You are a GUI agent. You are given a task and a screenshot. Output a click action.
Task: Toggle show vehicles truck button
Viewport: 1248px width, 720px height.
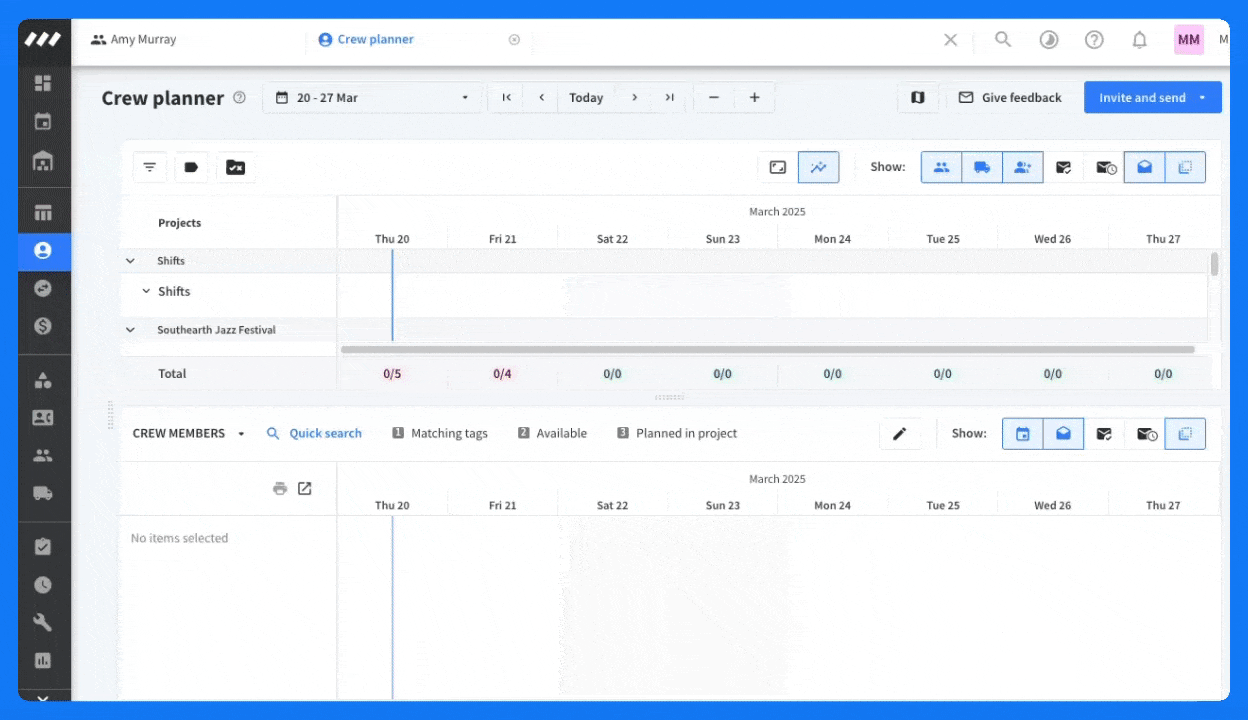point(982,168)
